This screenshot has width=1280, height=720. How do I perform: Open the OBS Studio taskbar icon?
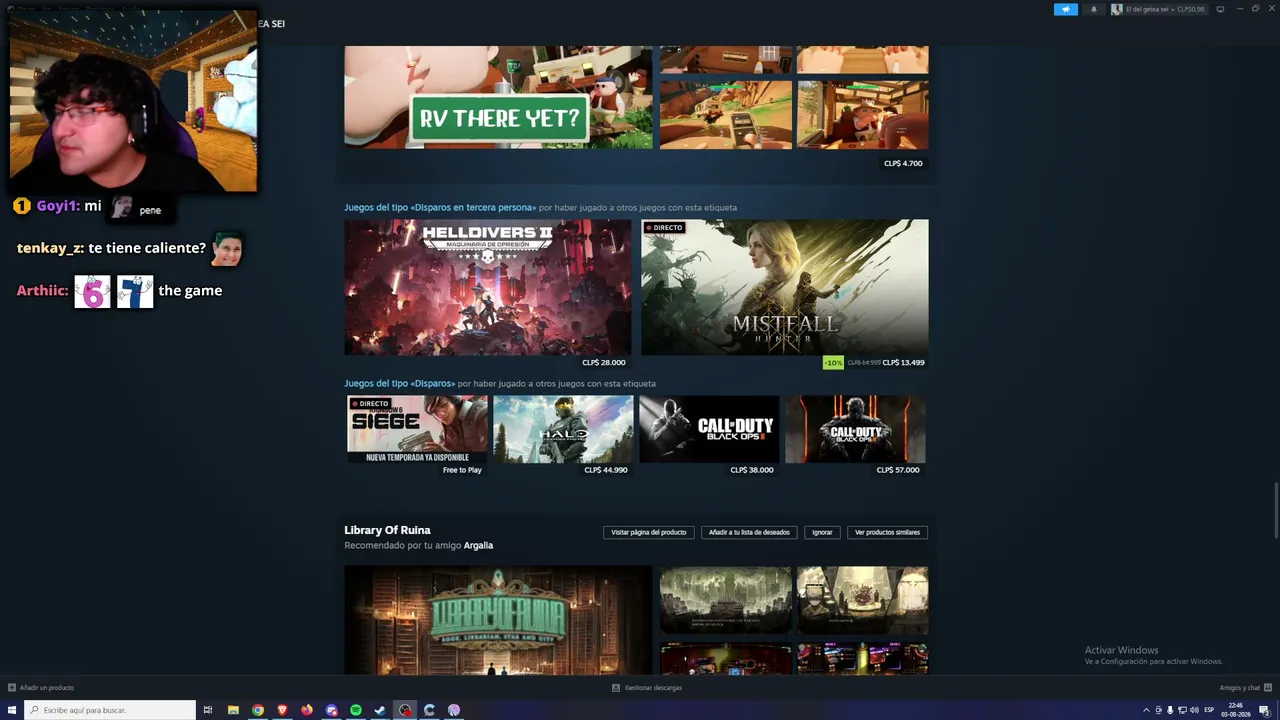(x=405, y=710)
